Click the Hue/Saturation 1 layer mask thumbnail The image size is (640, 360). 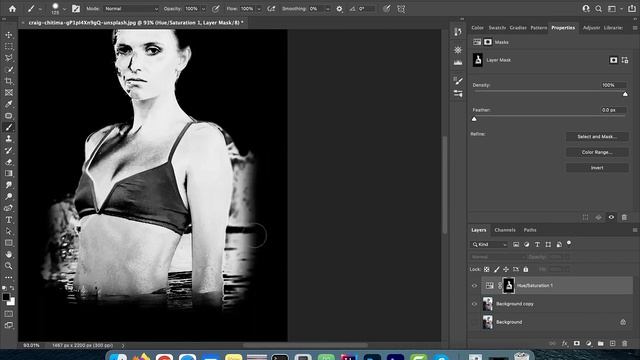[509, 286]
